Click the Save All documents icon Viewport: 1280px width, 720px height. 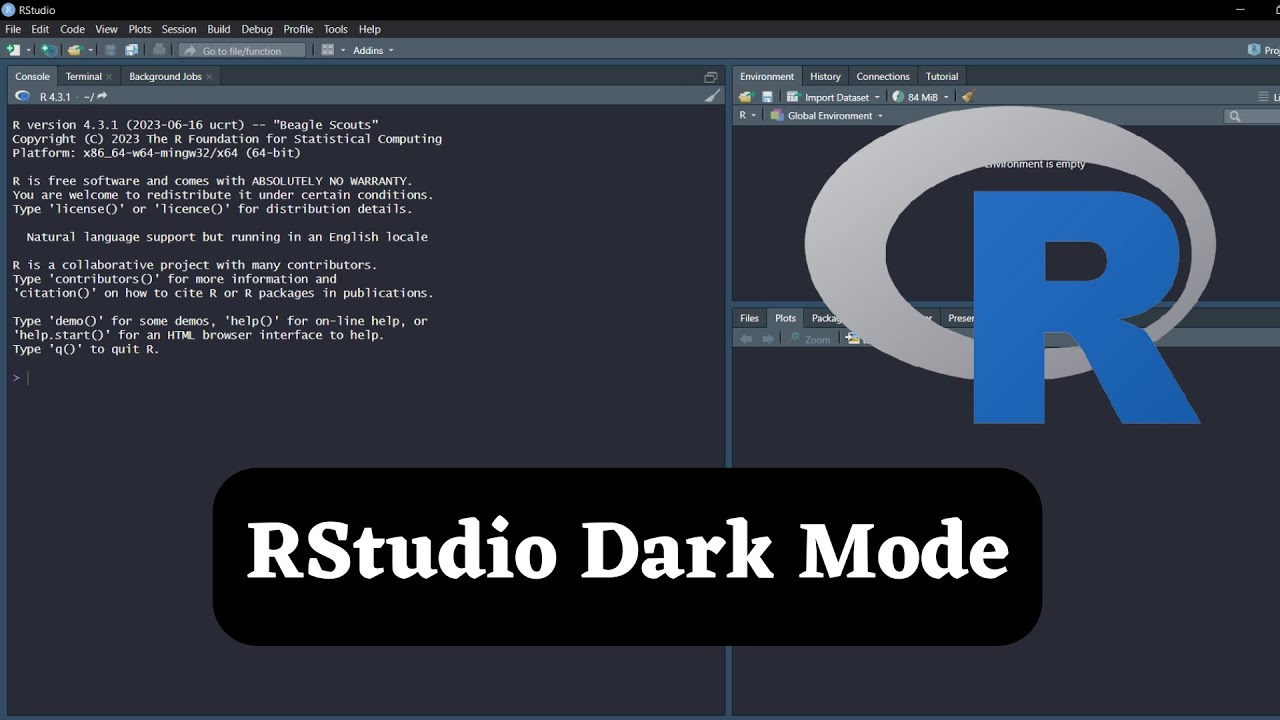pos(131,50)
